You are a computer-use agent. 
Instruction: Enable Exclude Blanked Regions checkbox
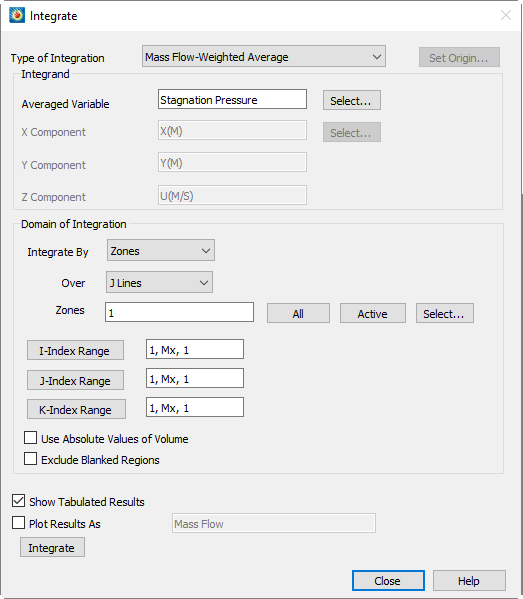tap(31, 459)
